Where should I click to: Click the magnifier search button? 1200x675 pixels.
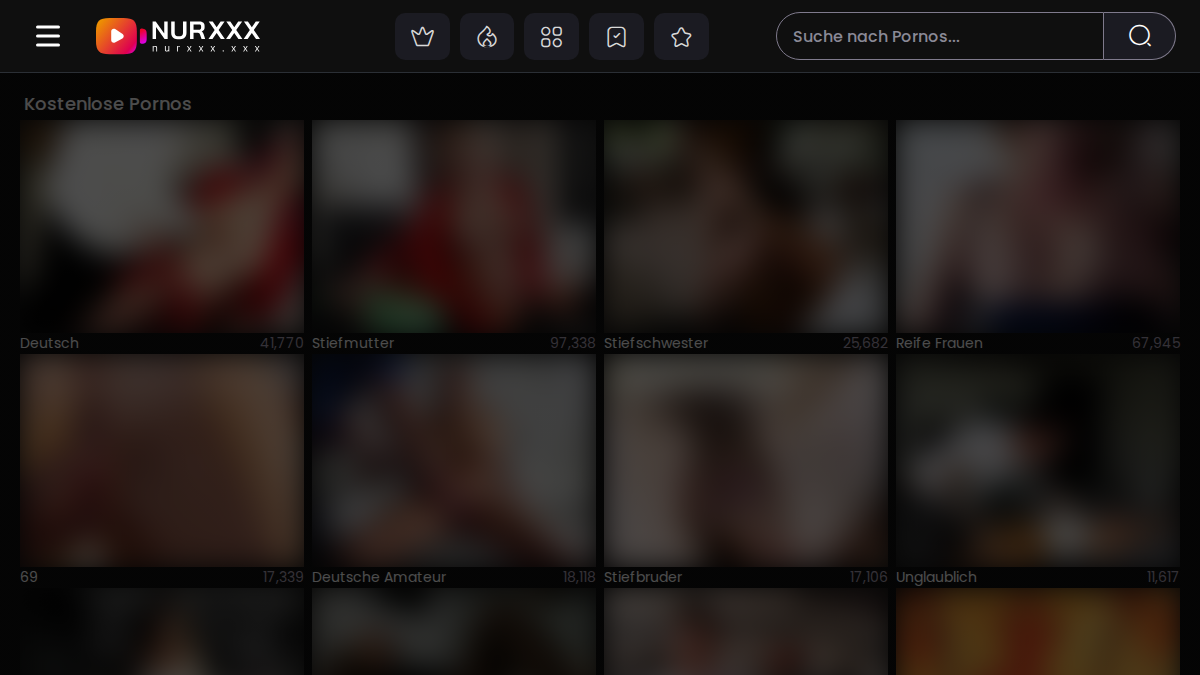(x=1139, y=36)
